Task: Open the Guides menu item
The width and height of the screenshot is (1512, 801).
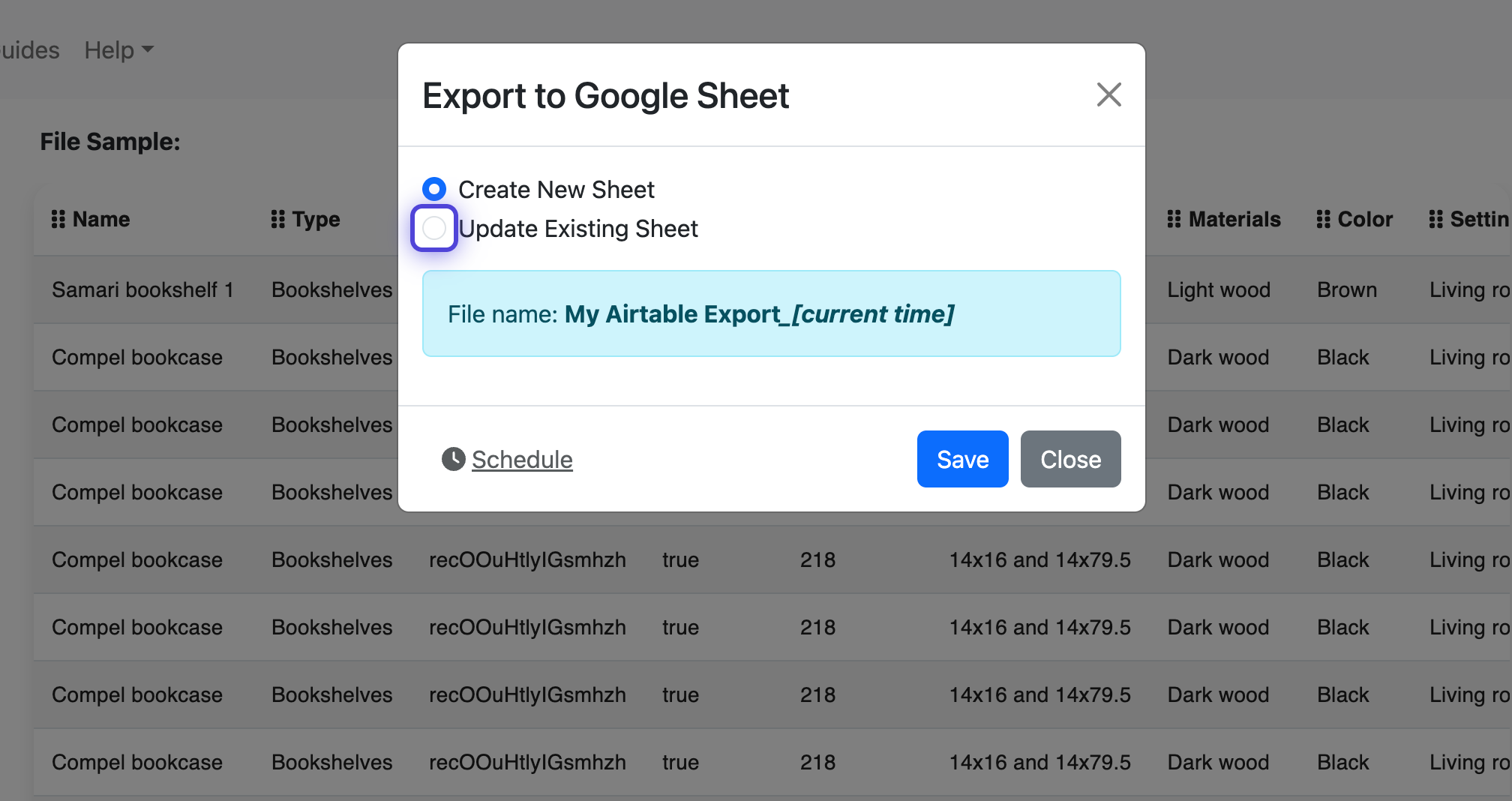Action: coord(30,50)
